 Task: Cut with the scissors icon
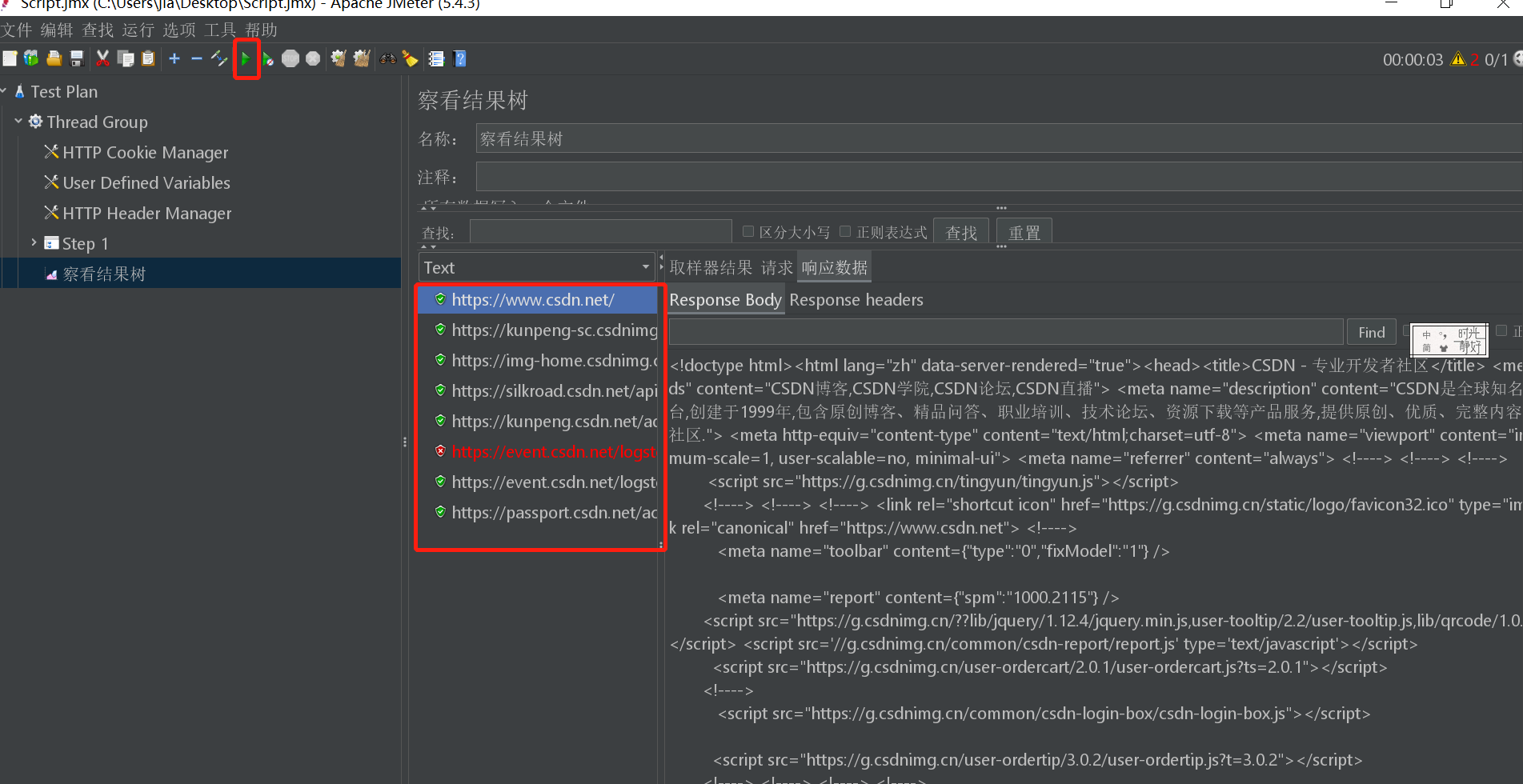tap(102, 58)
